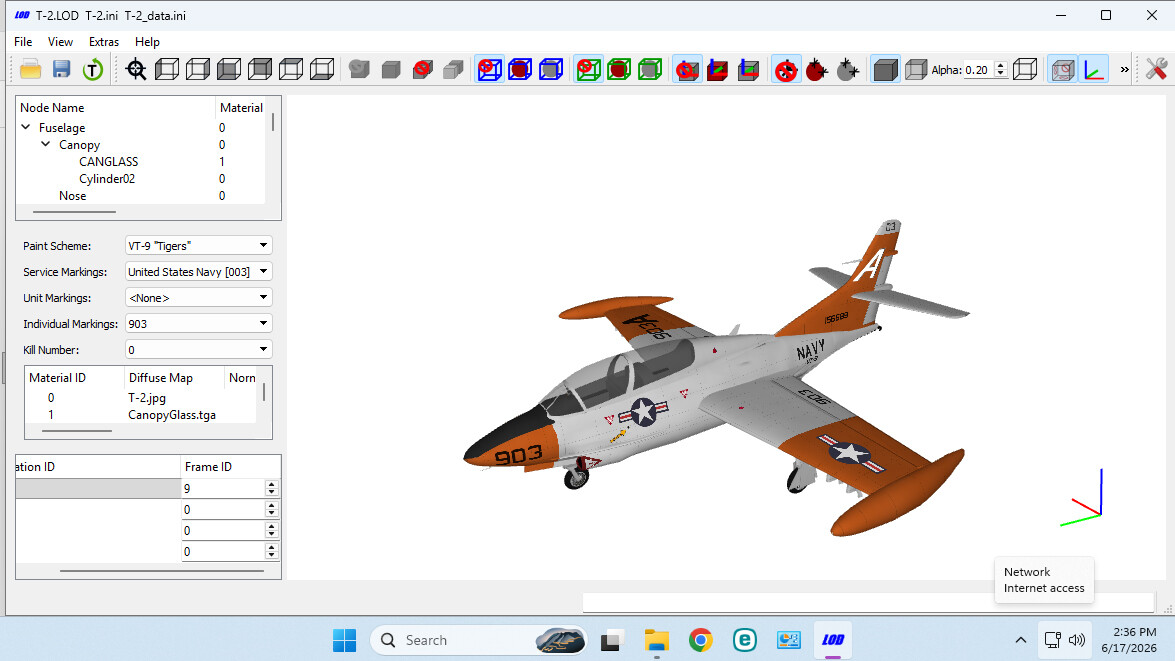Image resolution: width=1175 pixels, height=661 pixels.
Task: Open the File menu
Action: pos(23,42)
